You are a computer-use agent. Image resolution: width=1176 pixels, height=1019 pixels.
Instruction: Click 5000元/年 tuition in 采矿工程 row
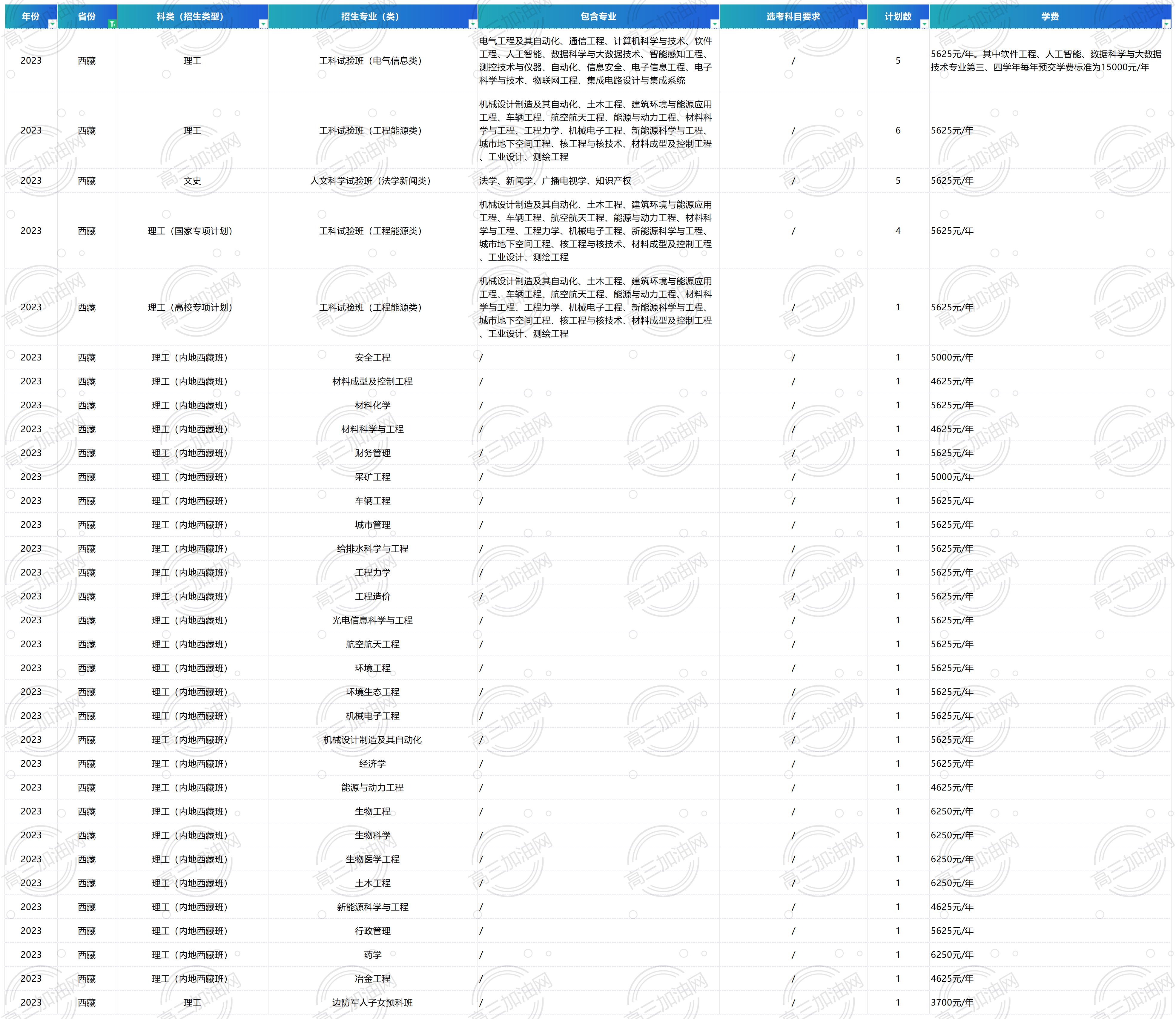1050,477
